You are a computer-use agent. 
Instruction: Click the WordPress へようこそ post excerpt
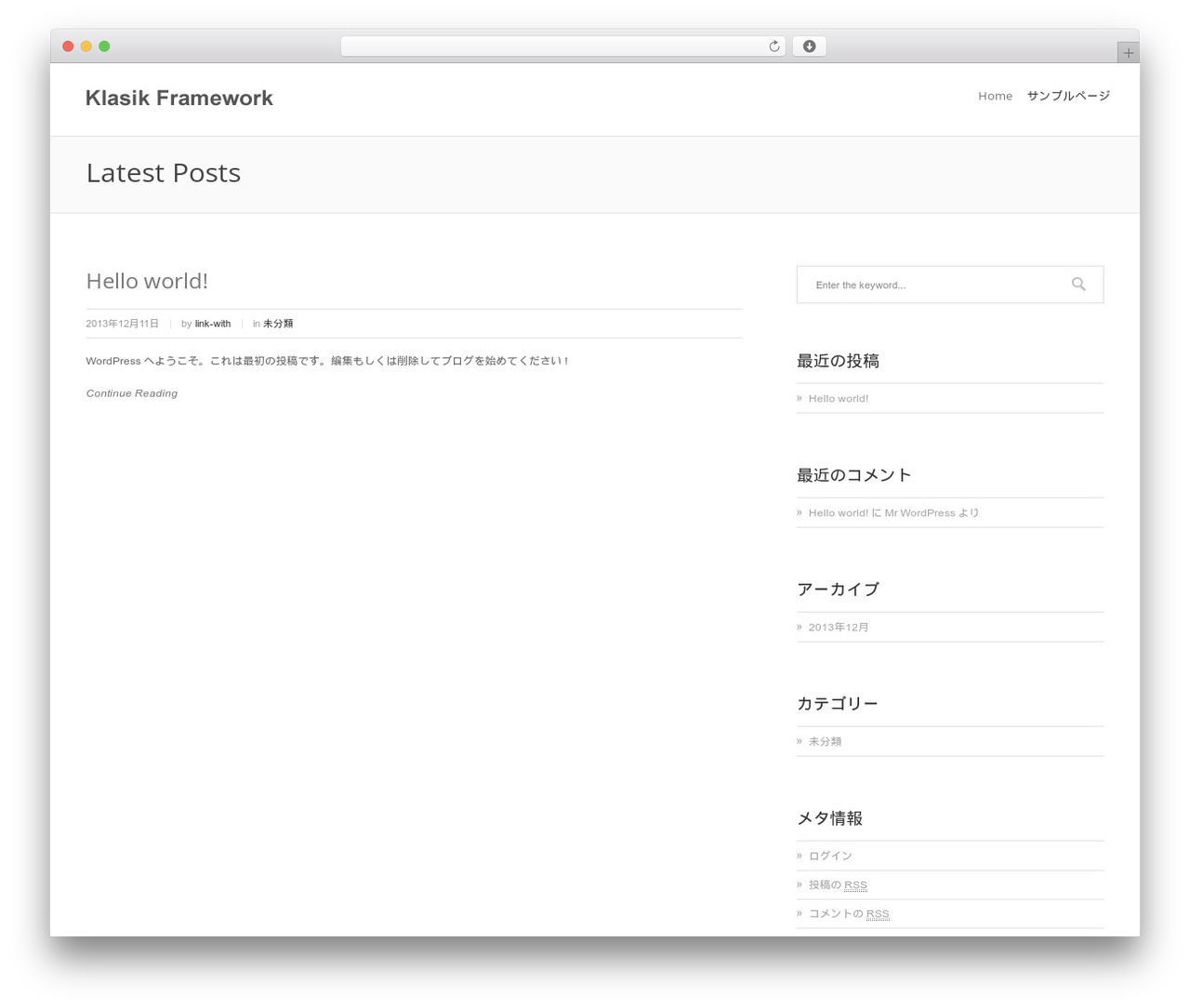coord(327,361)
